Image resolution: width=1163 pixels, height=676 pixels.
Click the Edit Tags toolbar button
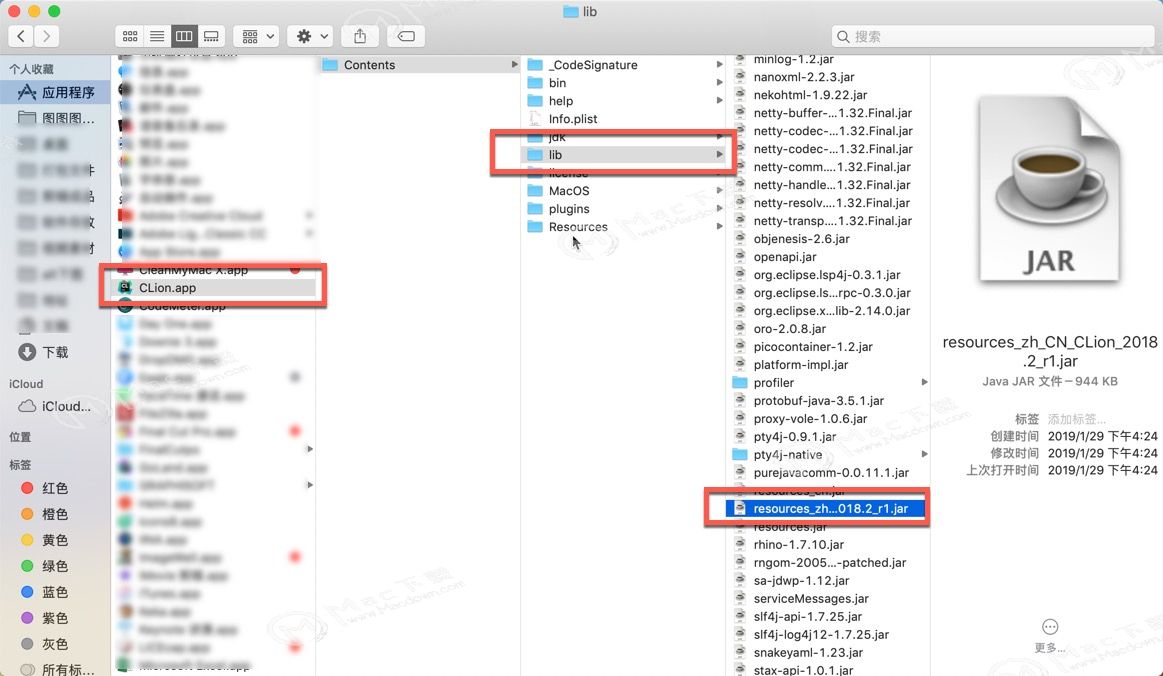[x=406, y=36]
